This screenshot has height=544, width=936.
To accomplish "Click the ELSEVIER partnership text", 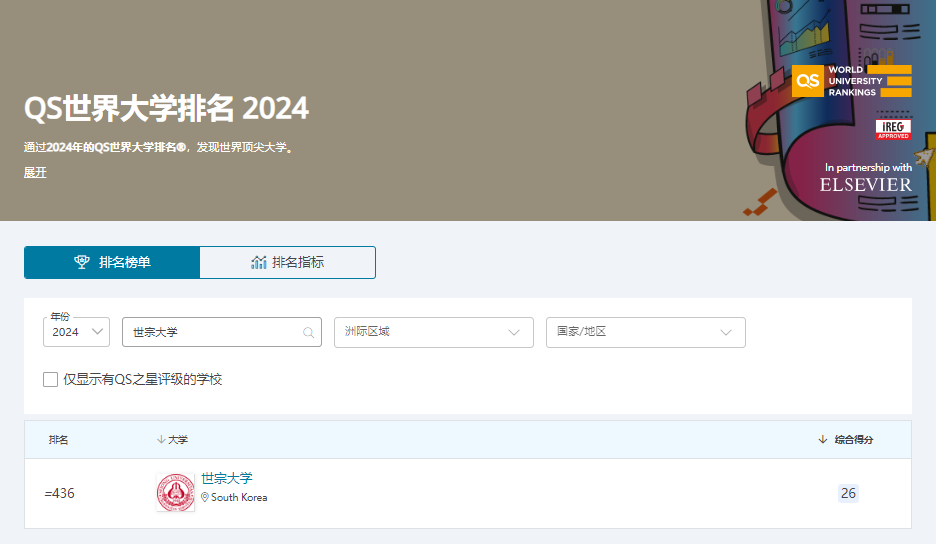I will pos(866,185).
